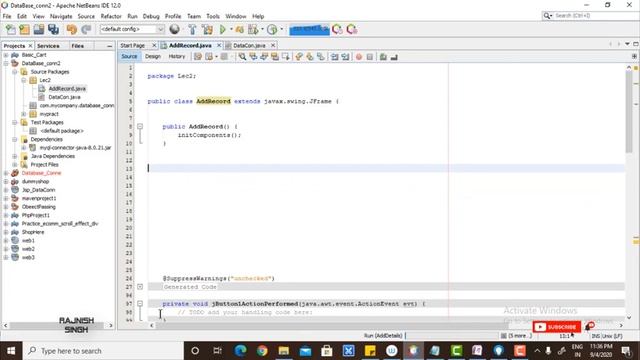640x360 pixels.
Task: Select the PhpProject1 project
Action: click(x=36, y=215)
